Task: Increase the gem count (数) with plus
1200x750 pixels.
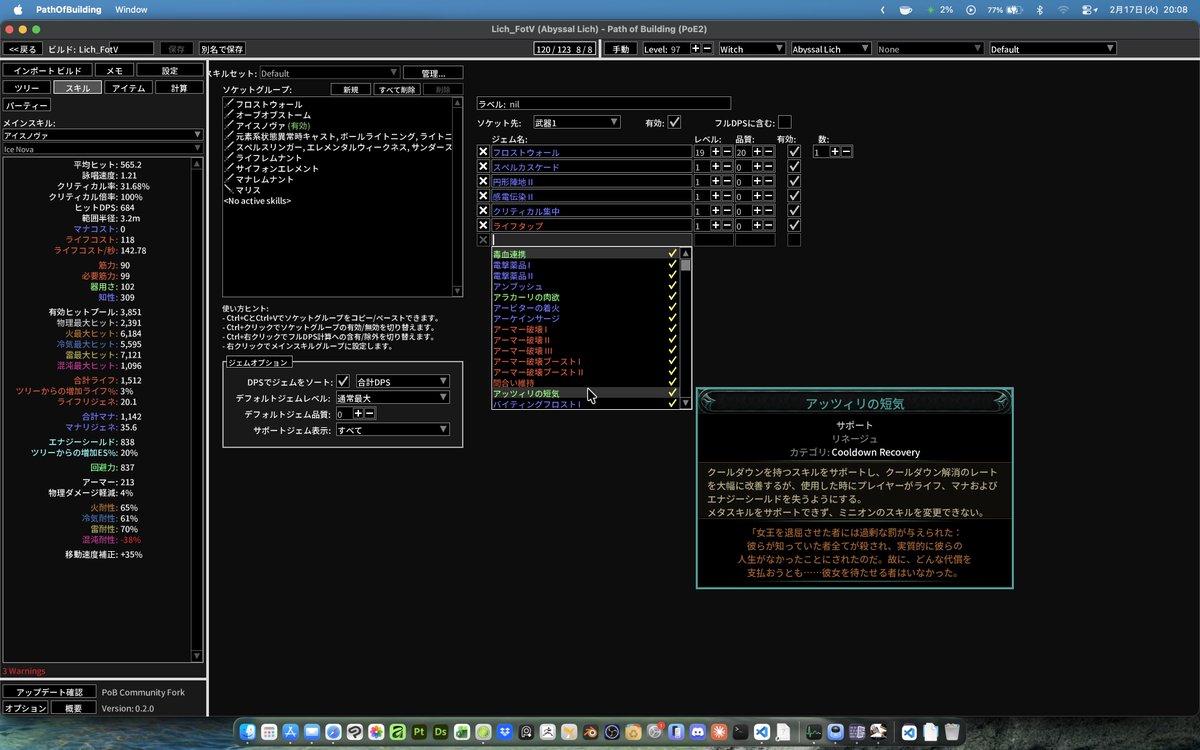Action: coord(834,152)
